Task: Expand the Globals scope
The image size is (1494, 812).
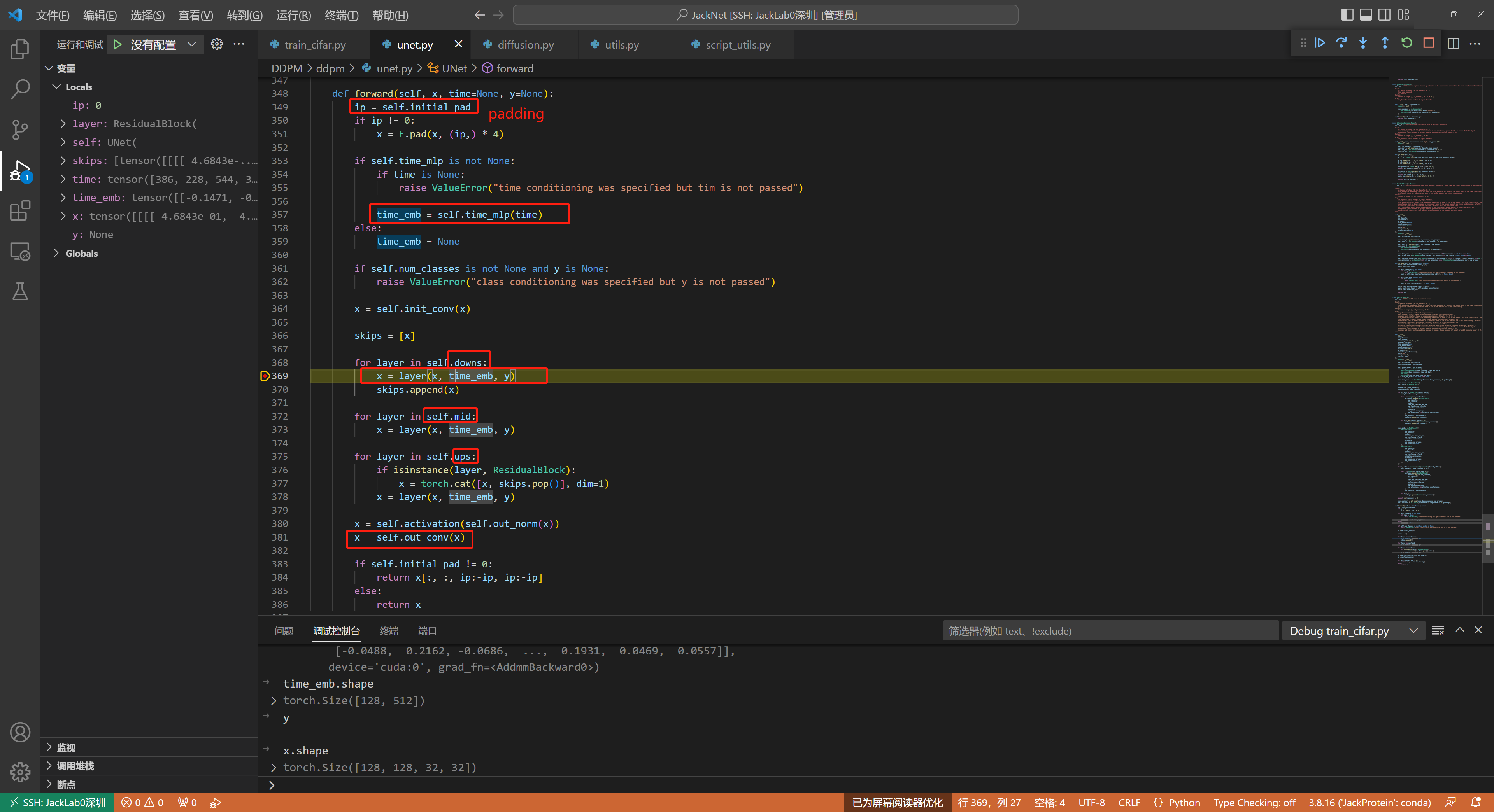Action: click(57, 253)
